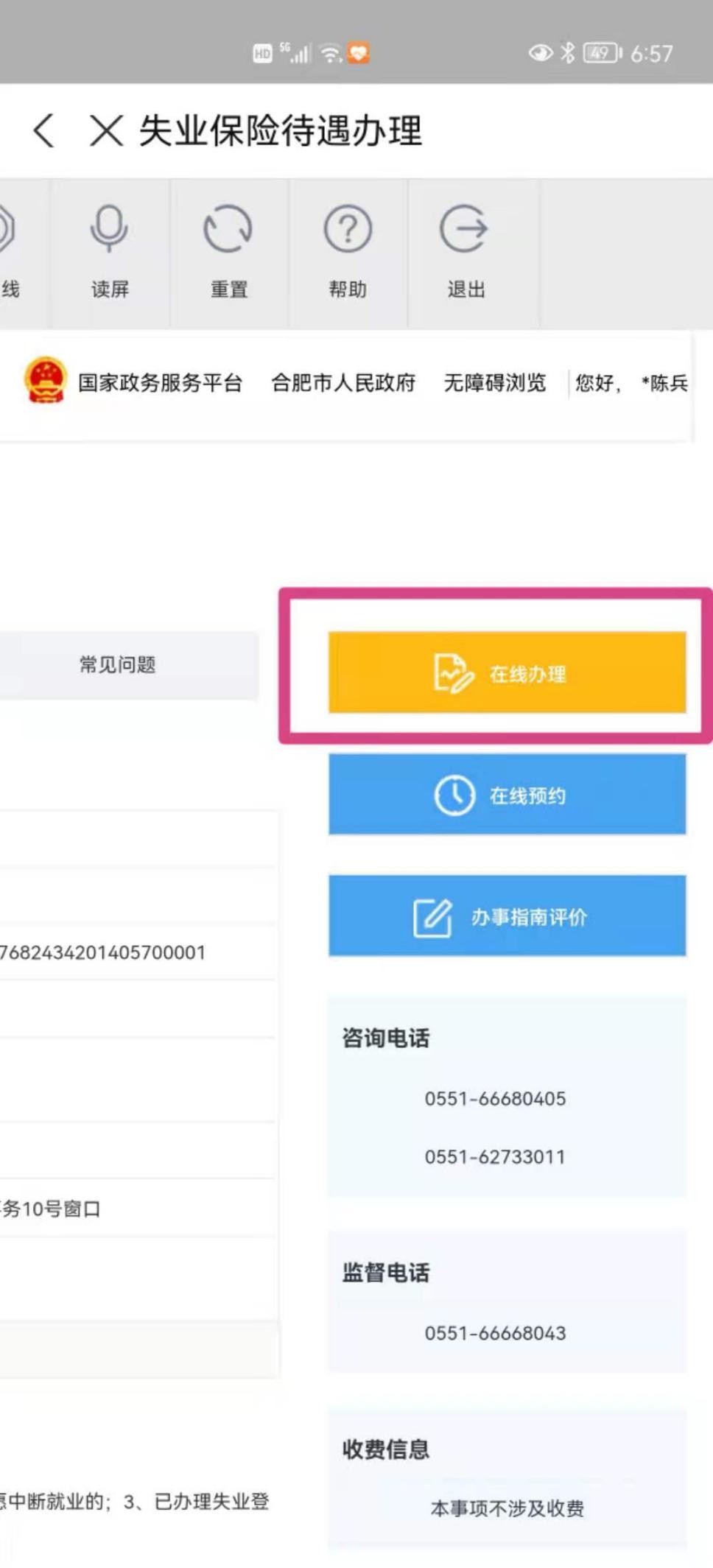Click text 本事项不涉及收费
Image resolution: width=713 pixels, height=1568 pixels.
click(x=507, y=1508)
